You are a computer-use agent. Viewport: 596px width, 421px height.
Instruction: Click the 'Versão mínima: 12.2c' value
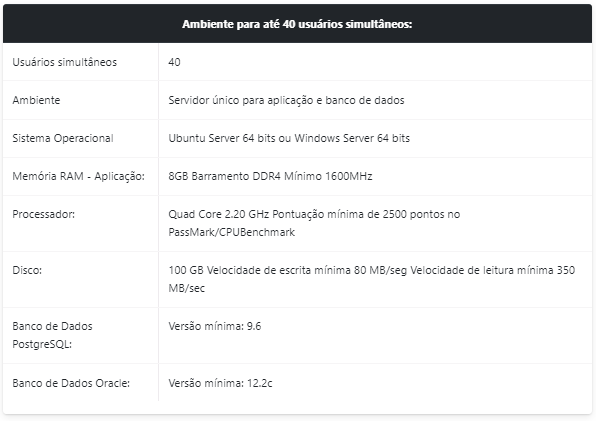(x=220, y=383)
